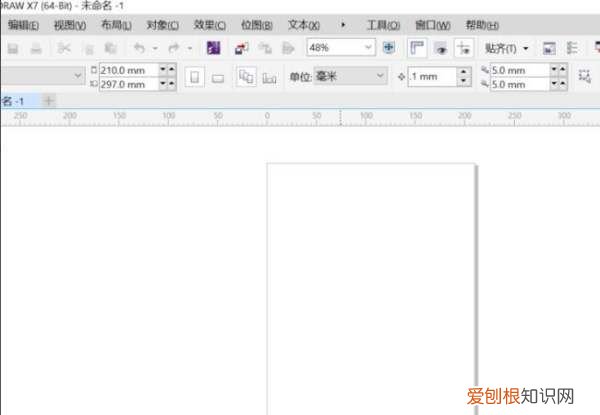This screenshot has height=415, width=600.
Task: Click the Import icon
Action: pos(242,48)
